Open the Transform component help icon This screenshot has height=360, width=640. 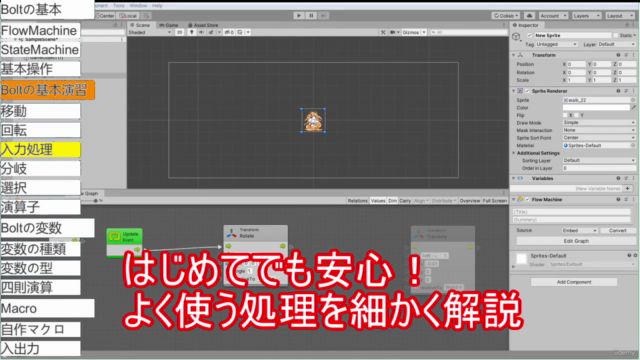point(618,55)
